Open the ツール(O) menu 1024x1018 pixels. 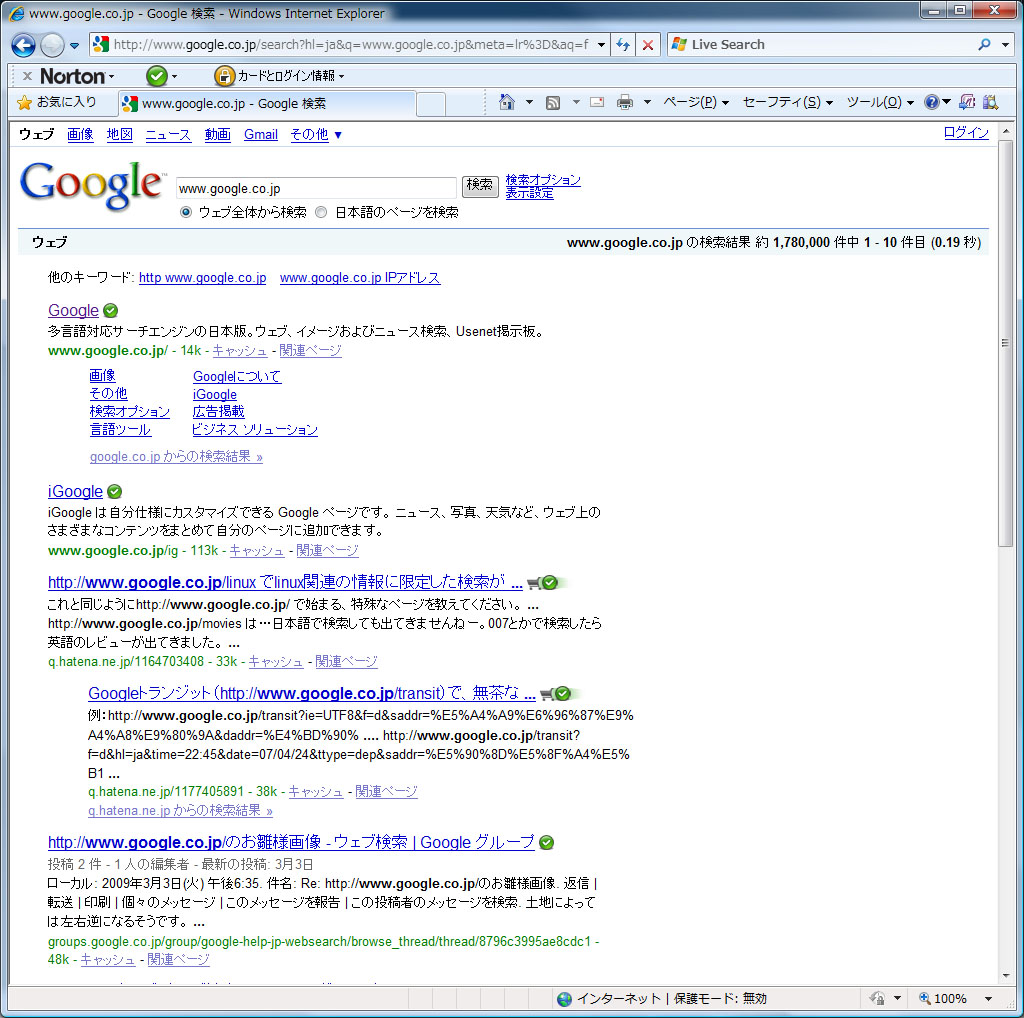(x=880, y=103)
